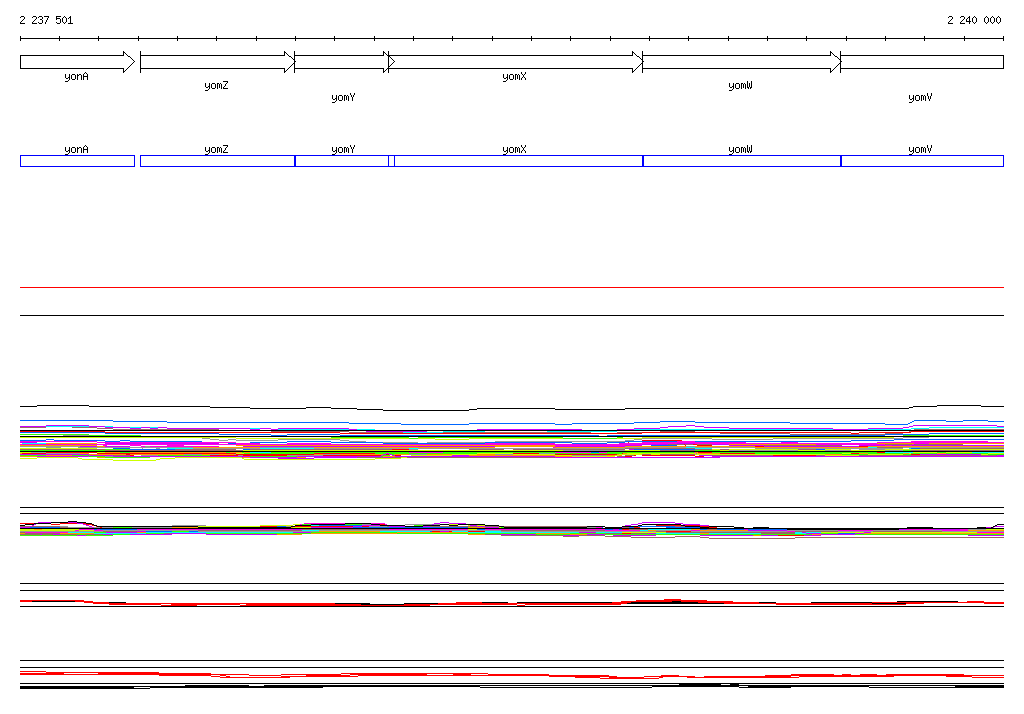Click the blue yonA segment box
The height and width of the screenshot is (714, 1024).
click(x=77, y=161)
